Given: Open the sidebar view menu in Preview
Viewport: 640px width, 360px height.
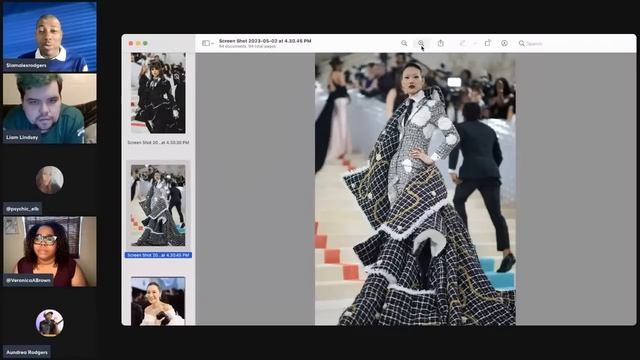Looking at the screenshot, I should (208, 43).
